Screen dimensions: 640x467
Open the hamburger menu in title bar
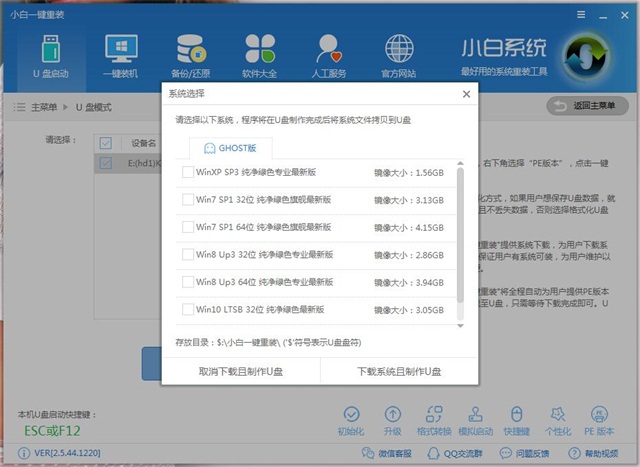(581, 15)
